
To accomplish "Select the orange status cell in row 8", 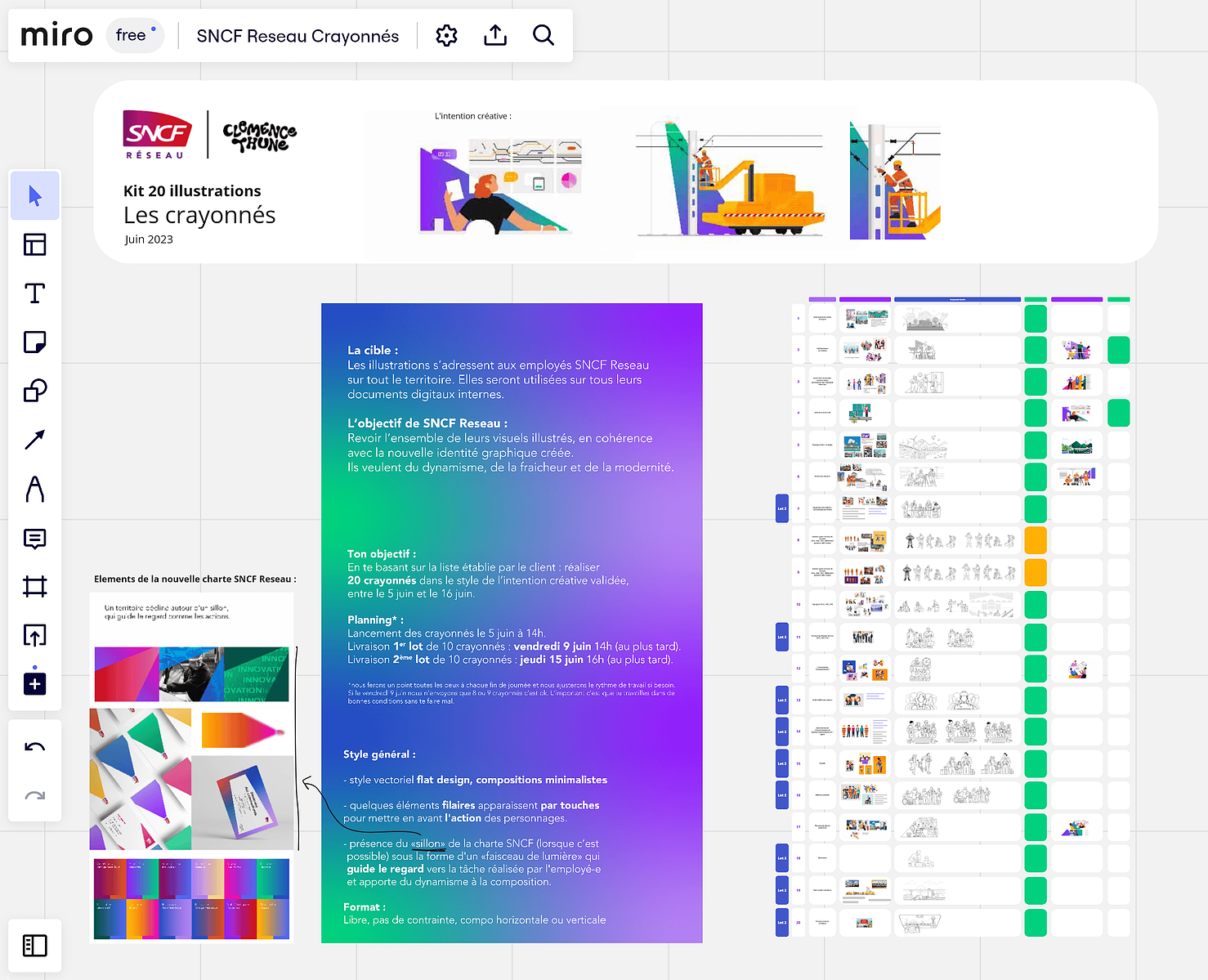I will [1036, 540].
